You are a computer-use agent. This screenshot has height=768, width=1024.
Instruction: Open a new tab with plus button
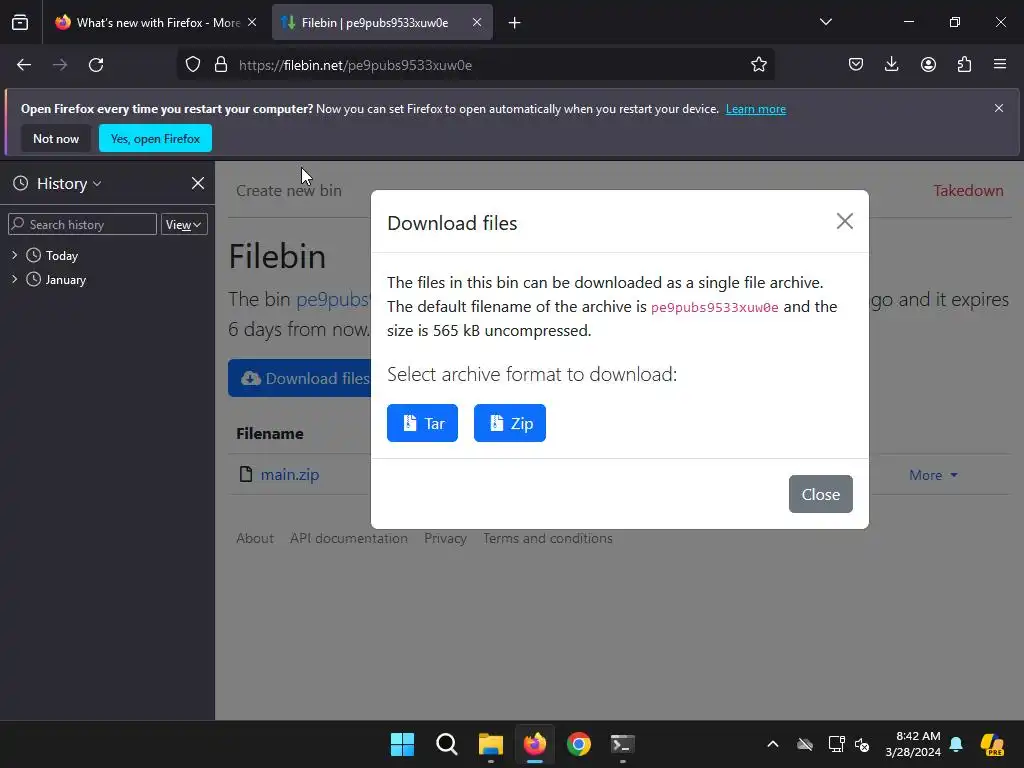pos(515,23)
